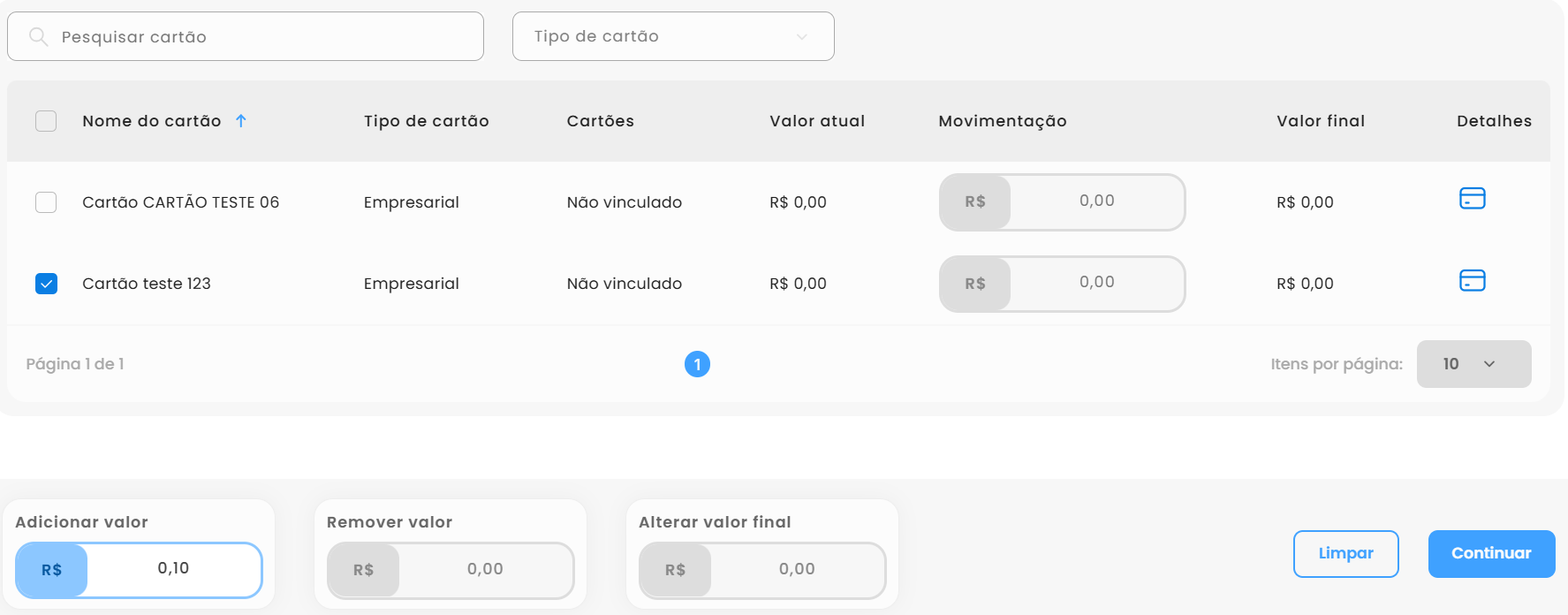Image resolution: width=1568 pixels, height=615 pixels.
Task: Edit Movimentação value for Cartão teste 123
Action: point(1096,283)
